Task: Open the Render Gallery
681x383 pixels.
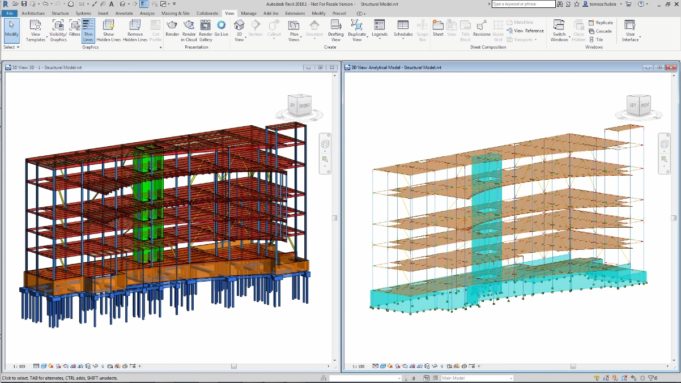Action: 205,30
